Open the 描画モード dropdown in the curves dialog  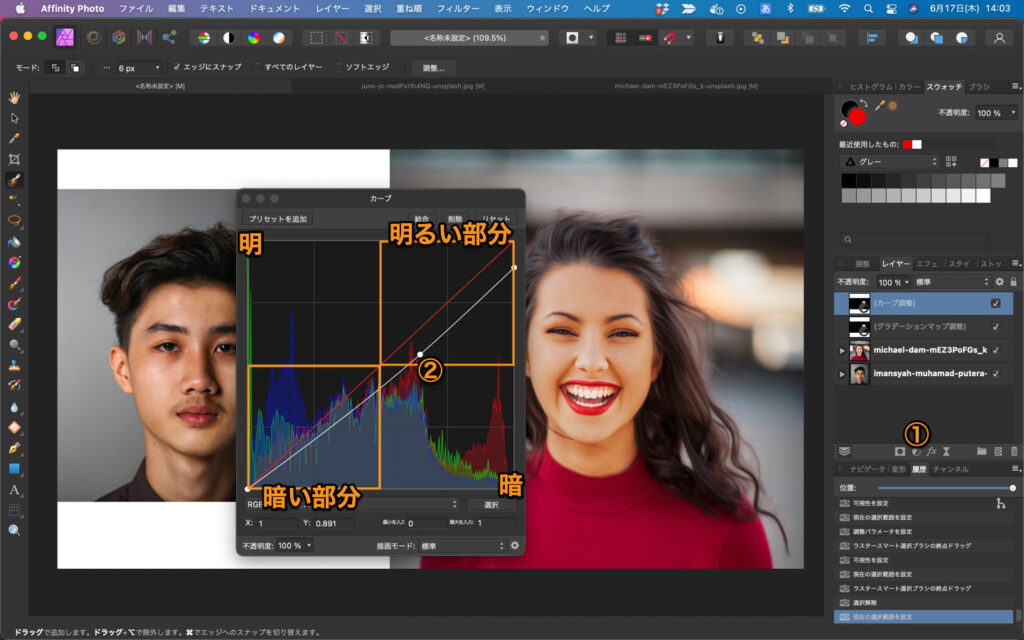pos(459,546)
